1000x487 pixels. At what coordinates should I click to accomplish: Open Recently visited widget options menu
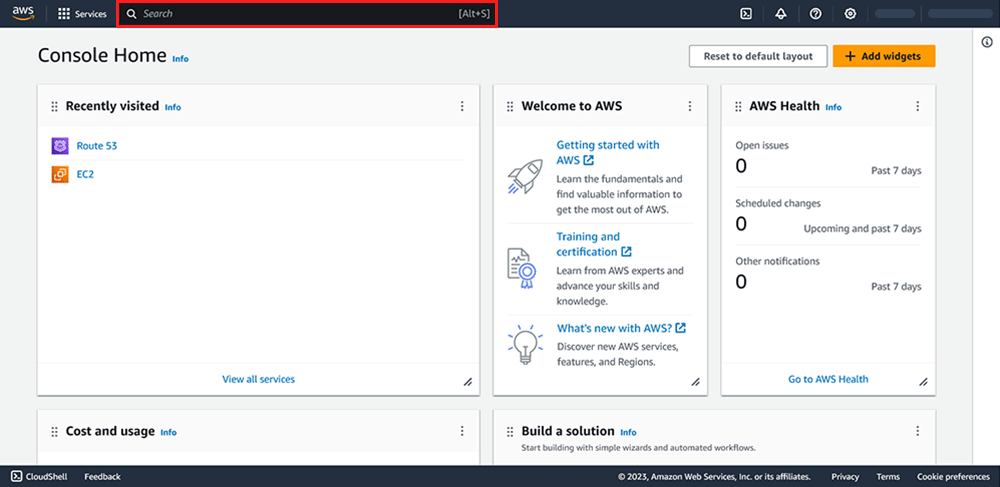point(462,106)
